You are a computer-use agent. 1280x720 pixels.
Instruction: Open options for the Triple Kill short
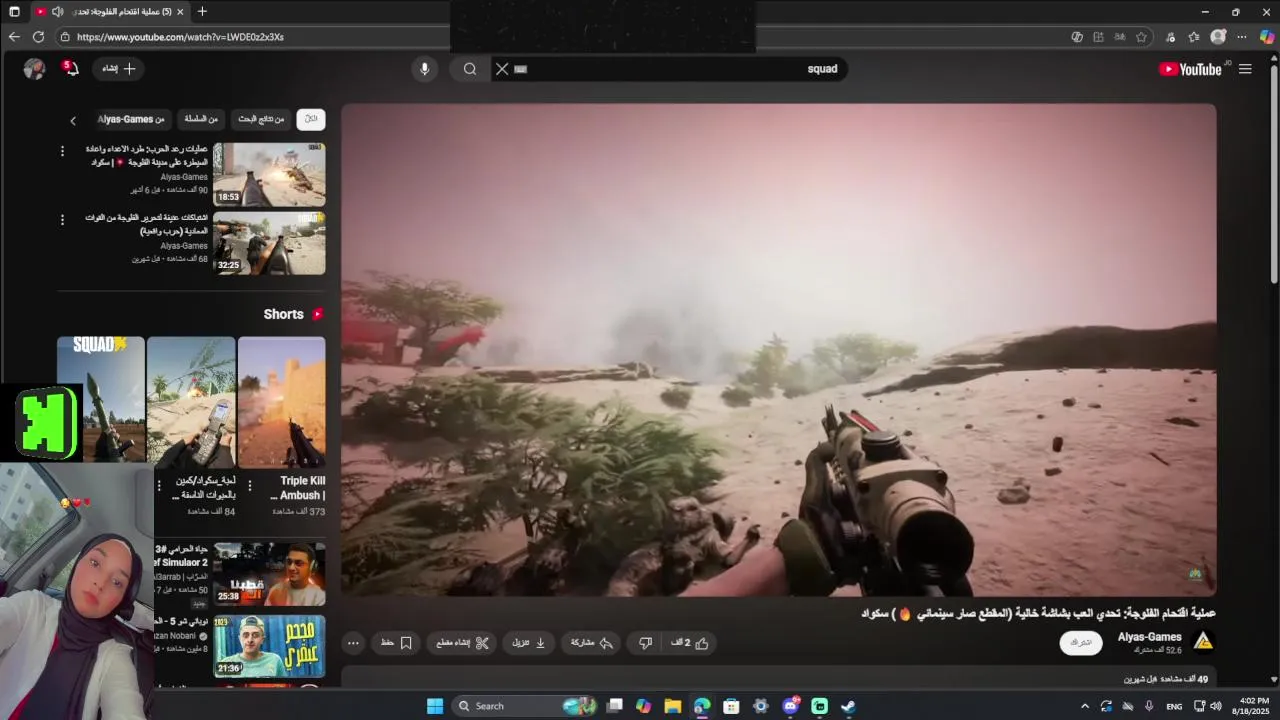(249, 486)
